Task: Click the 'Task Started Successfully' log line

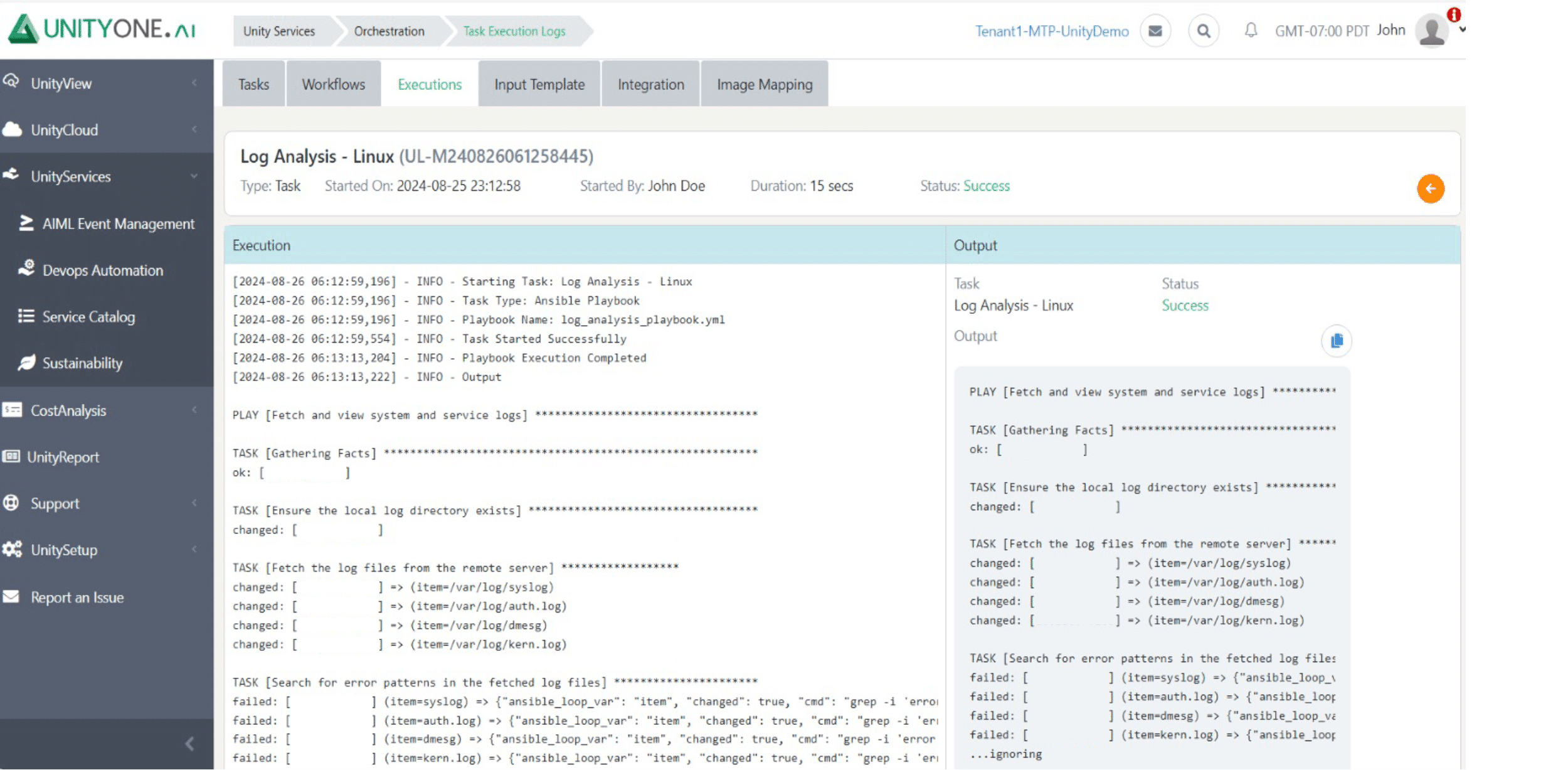Action: 430,338
